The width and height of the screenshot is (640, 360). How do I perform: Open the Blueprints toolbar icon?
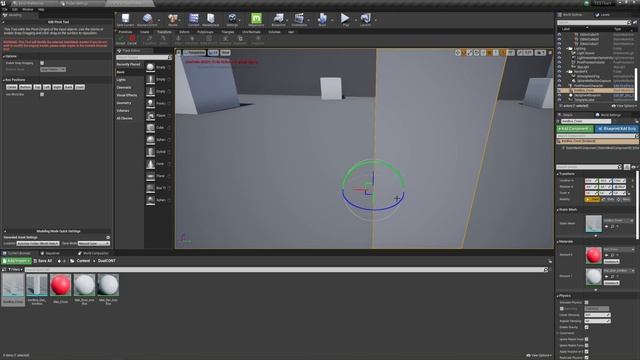coord(278,19)
